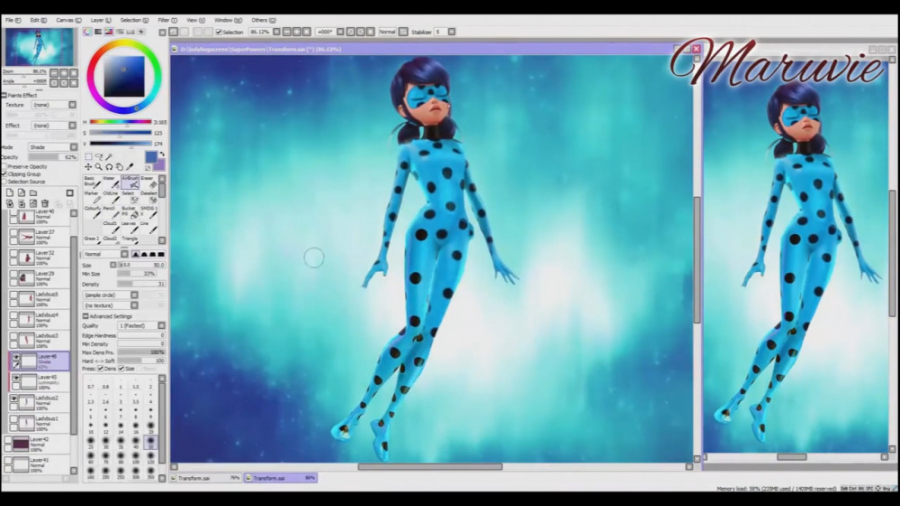Open the Others menu

click(263, 20)
